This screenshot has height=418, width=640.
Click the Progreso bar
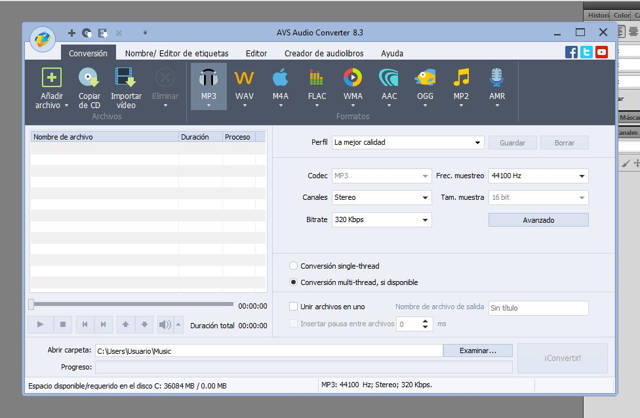click(304, 367)
